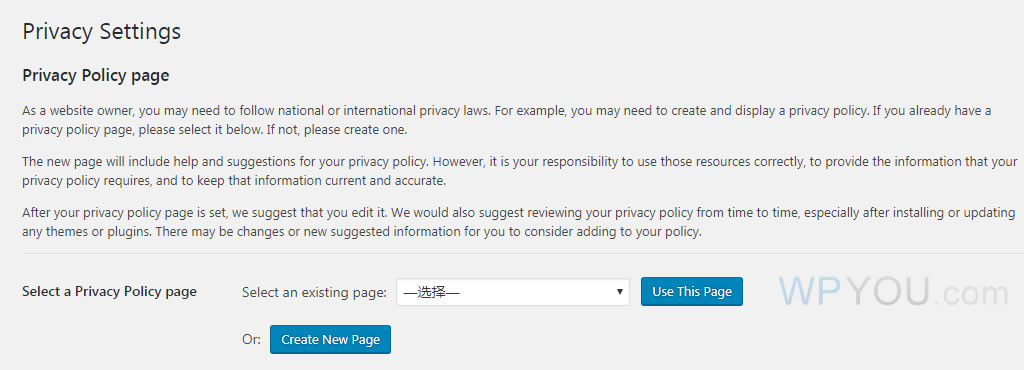Click the 'Or:' label
This screenshot has width=1024, height=370.
[x=251, y=340]
